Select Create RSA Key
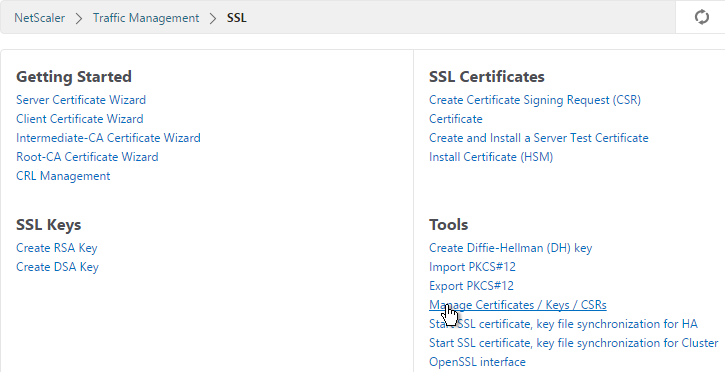This screenshot has height=372, width=725. [x=56, y=248]
